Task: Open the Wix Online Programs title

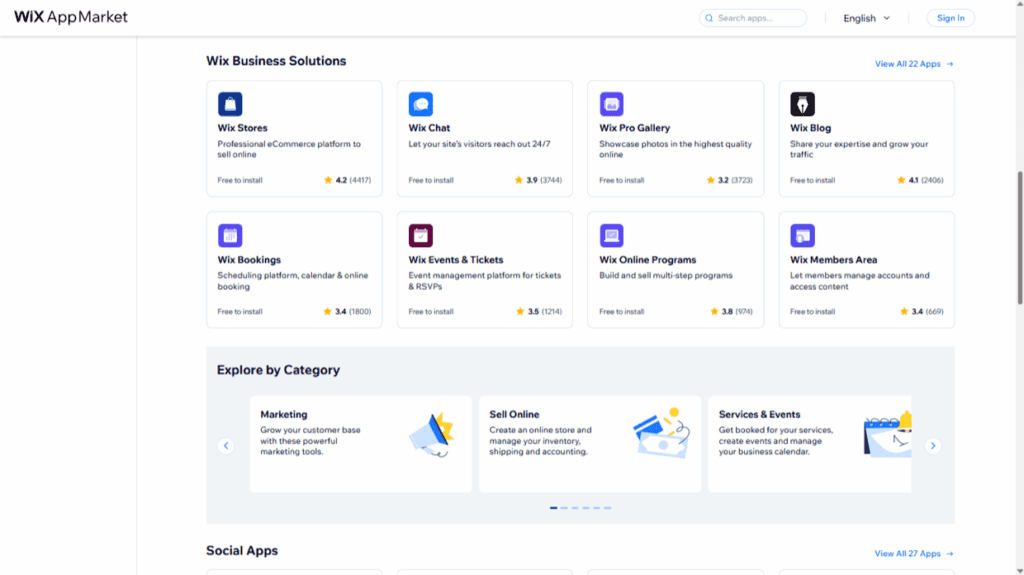Action: pyautogui.click(x=648, y=259)
